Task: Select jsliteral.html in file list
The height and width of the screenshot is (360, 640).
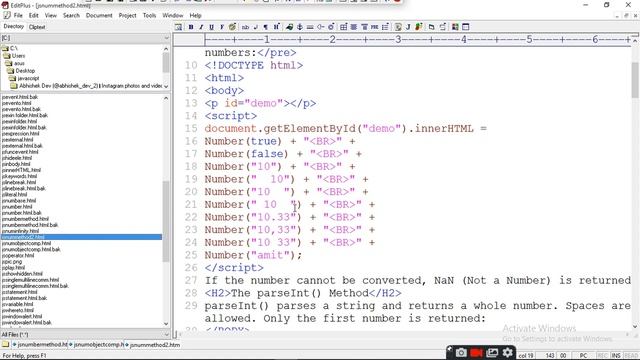Action: tap(15, 195)
